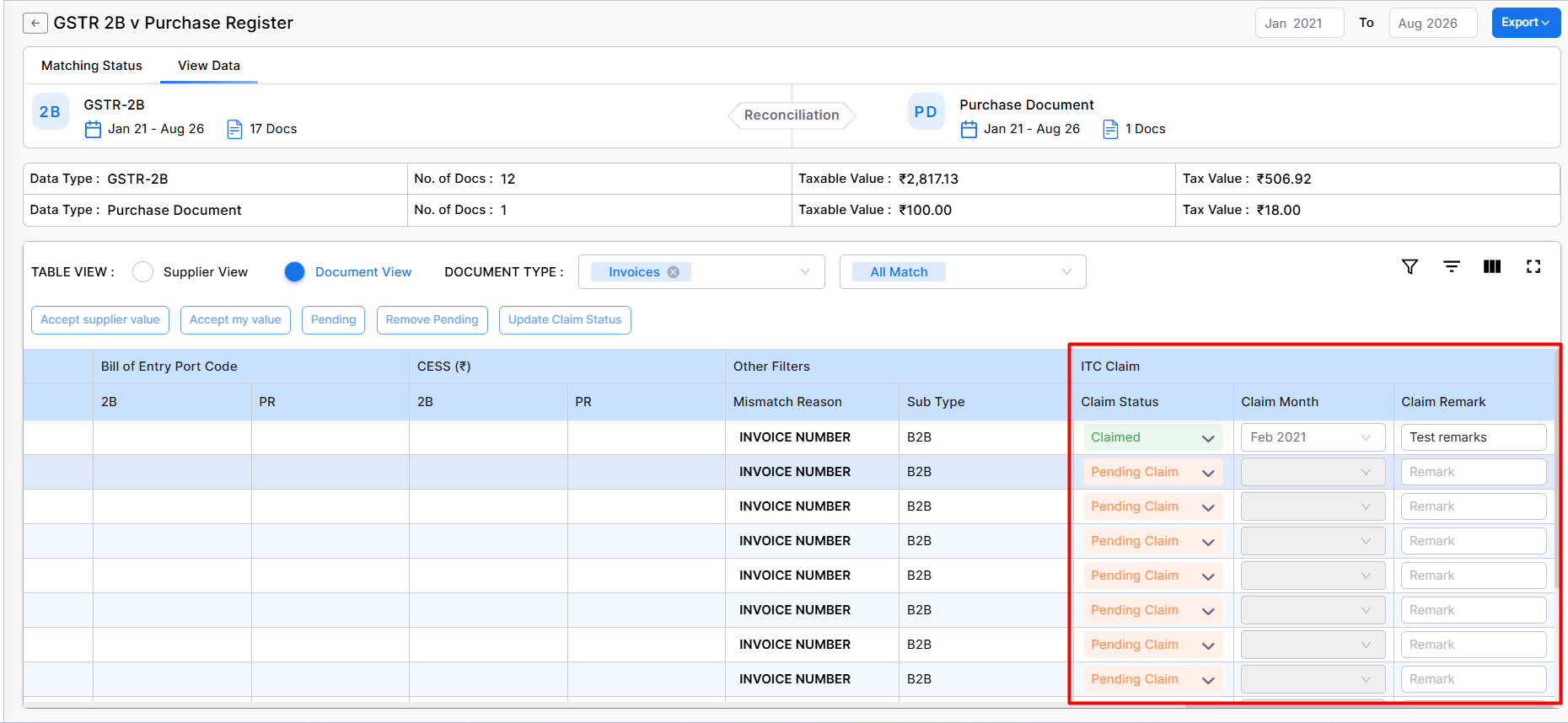Click the Other Filters group header

tap(771, 367)
